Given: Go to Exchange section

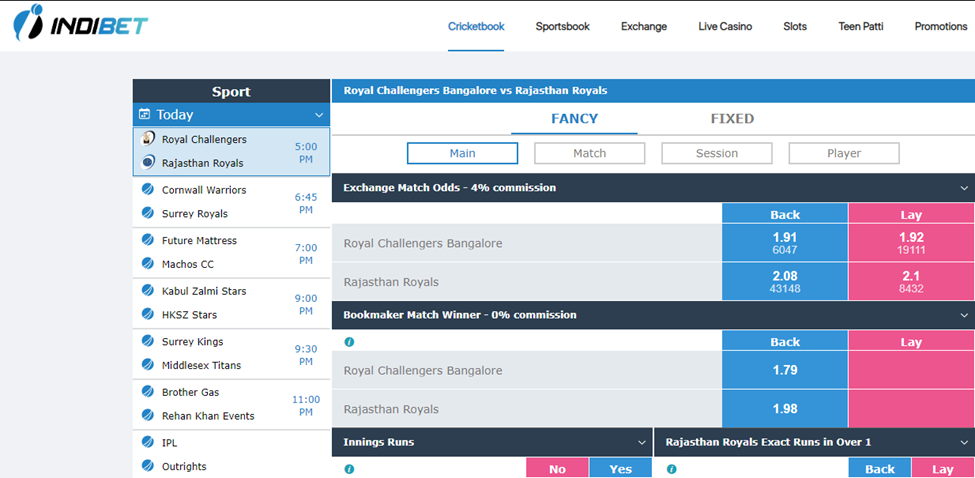Looking at the screenshot, I should click(644, 27).
